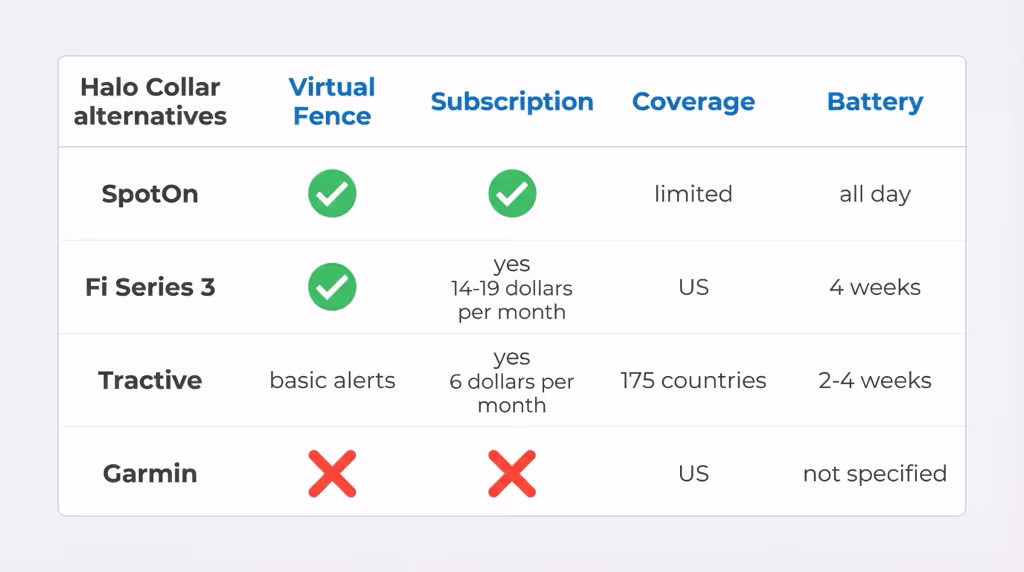Image resolution: width=1024 pixels, height=572 pixels.
Task: Select the Virtual Fence column header
Action: (332, 102)
